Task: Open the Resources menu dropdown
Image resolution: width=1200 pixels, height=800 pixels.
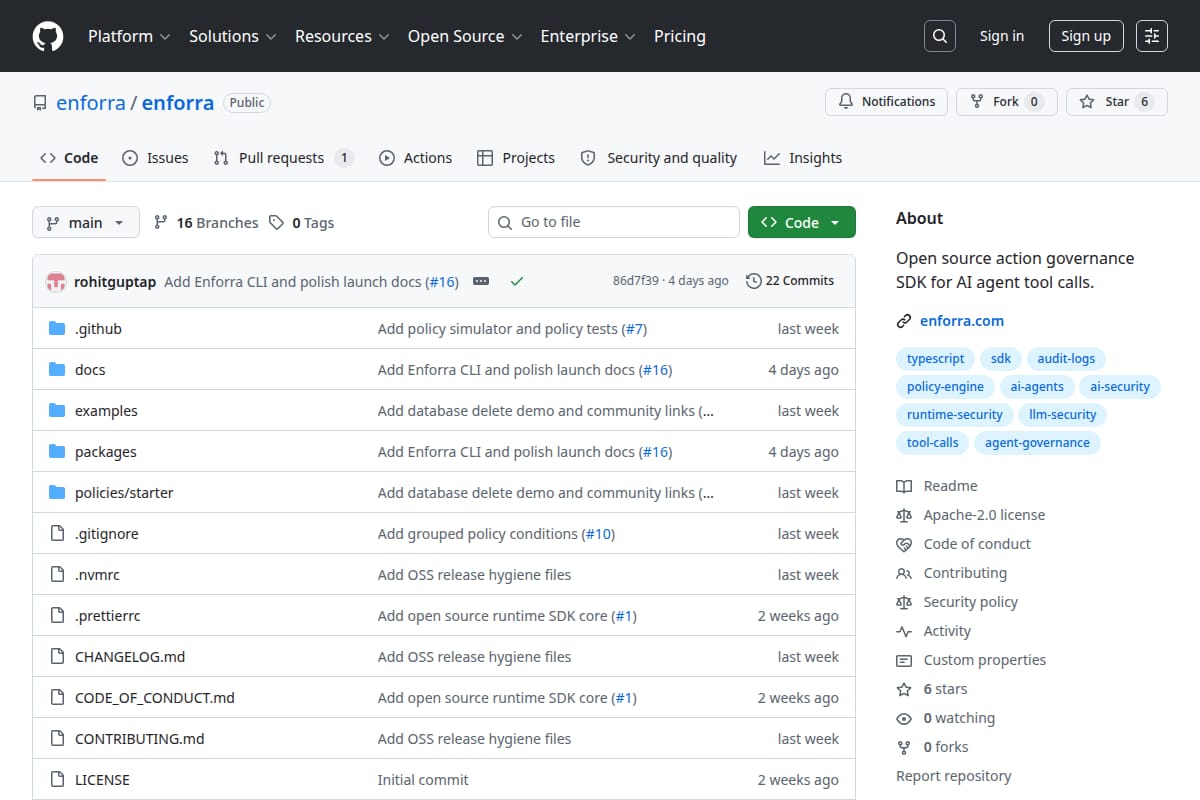Action: coord(341,36)
